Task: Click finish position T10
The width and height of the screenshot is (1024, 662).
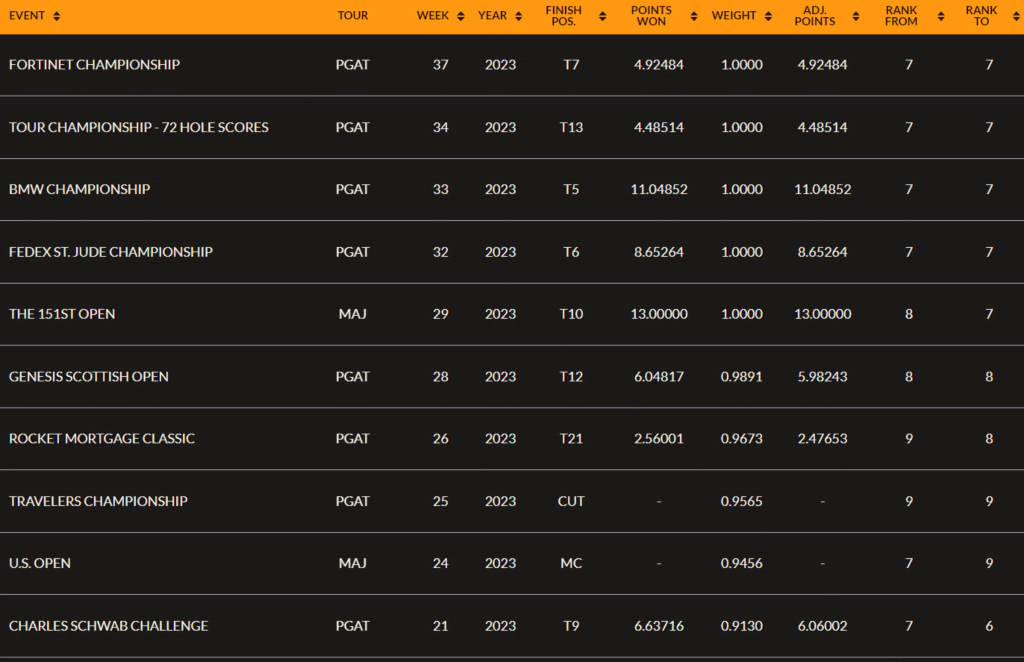Action: coord(571,314)
